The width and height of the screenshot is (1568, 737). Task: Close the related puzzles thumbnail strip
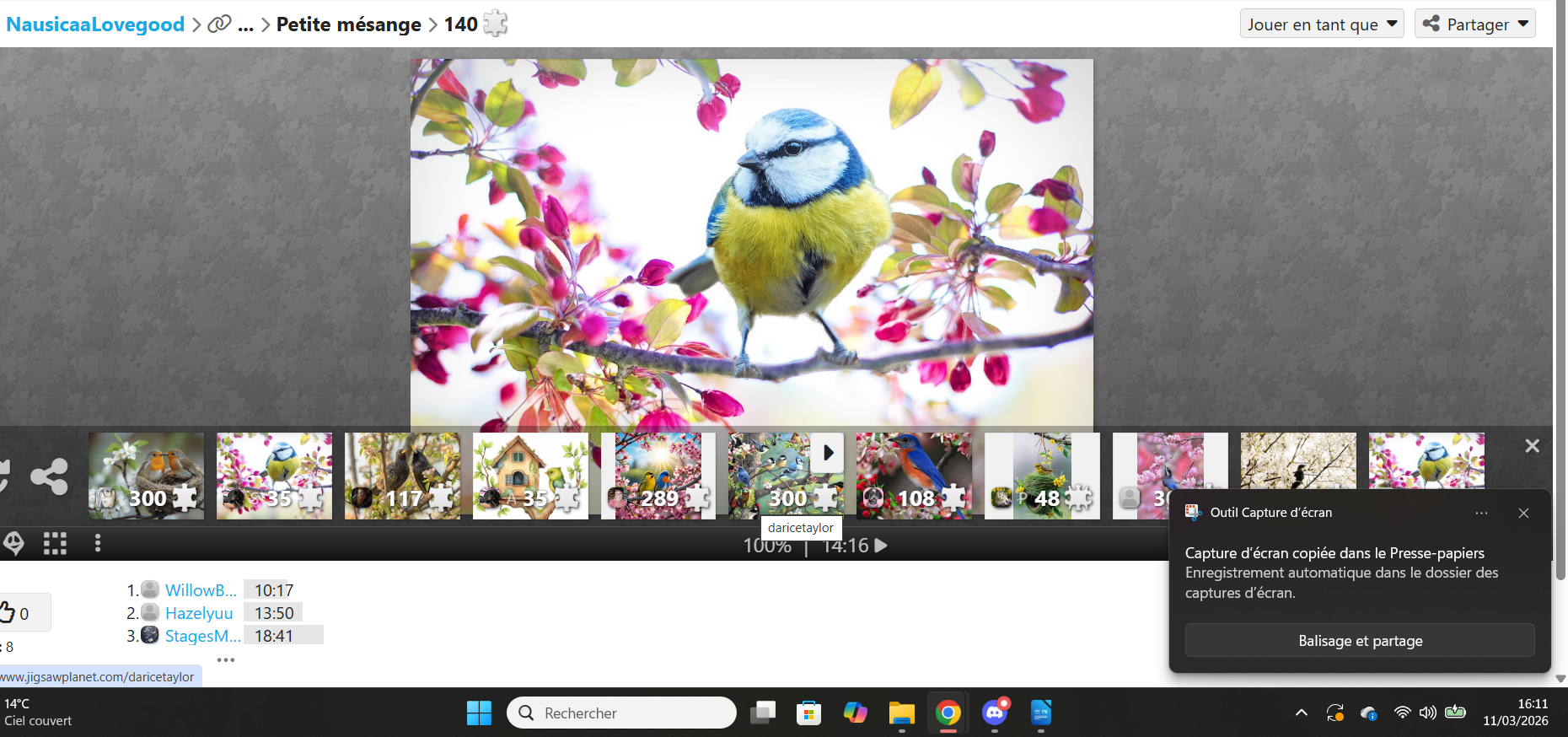pyautogui.click(x=1532, y=446)
